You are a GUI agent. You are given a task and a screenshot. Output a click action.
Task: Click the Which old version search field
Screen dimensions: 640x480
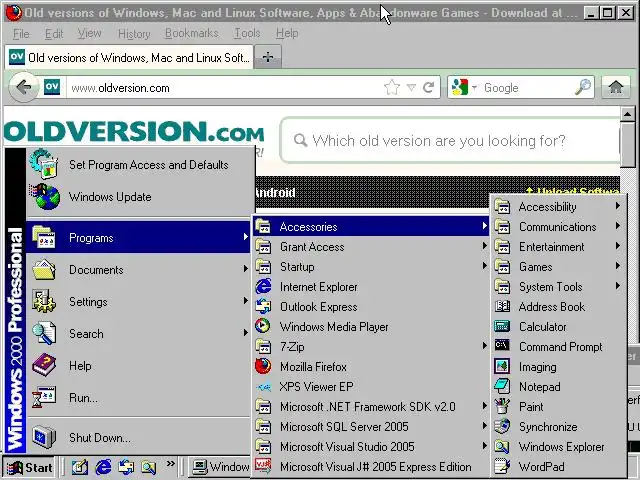[x=450, y=141]
